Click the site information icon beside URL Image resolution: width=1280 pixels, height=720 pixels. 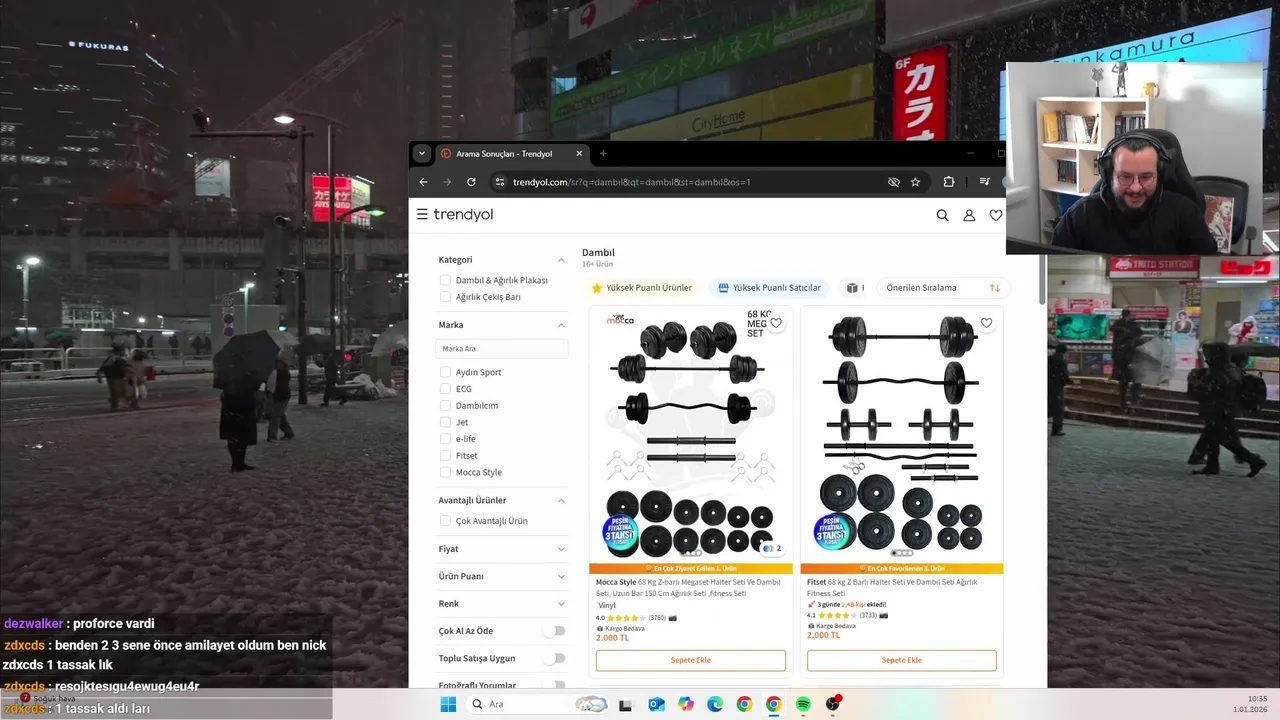(x=500, y=182)
